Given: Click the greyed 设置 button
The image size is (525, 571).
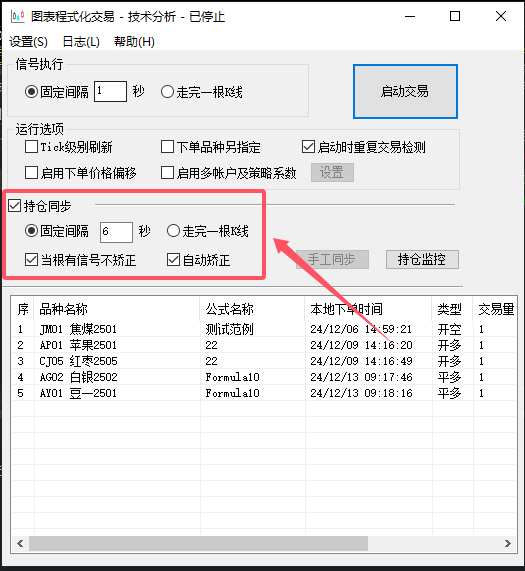Looking at the screenshot, I should click(x=332, y=172).
